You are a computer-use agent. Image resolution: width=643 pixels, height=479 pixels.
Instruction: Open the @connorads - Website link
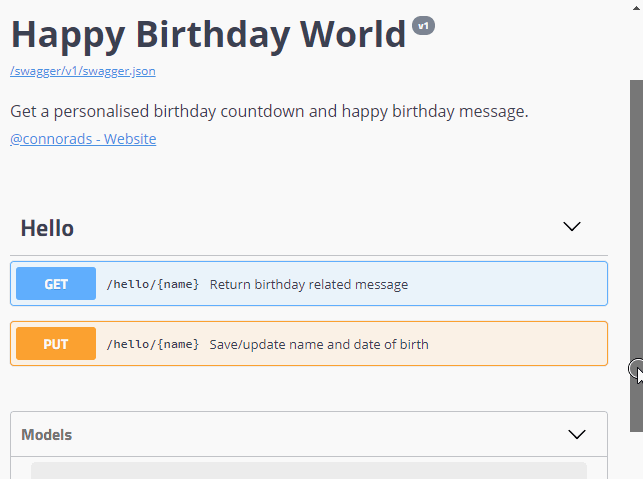pos(83,139)
